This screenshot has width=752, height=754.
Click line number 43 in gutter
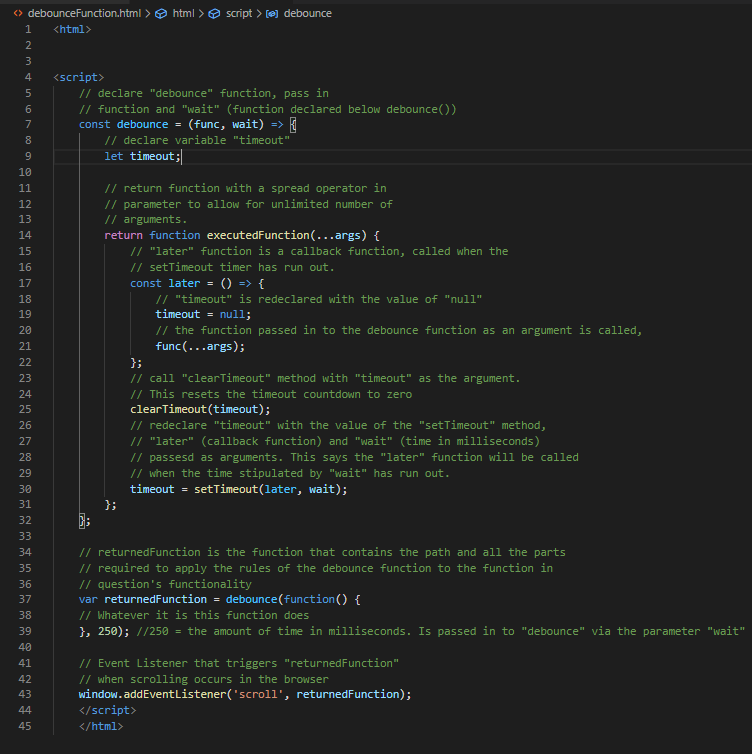coord(25,694)
